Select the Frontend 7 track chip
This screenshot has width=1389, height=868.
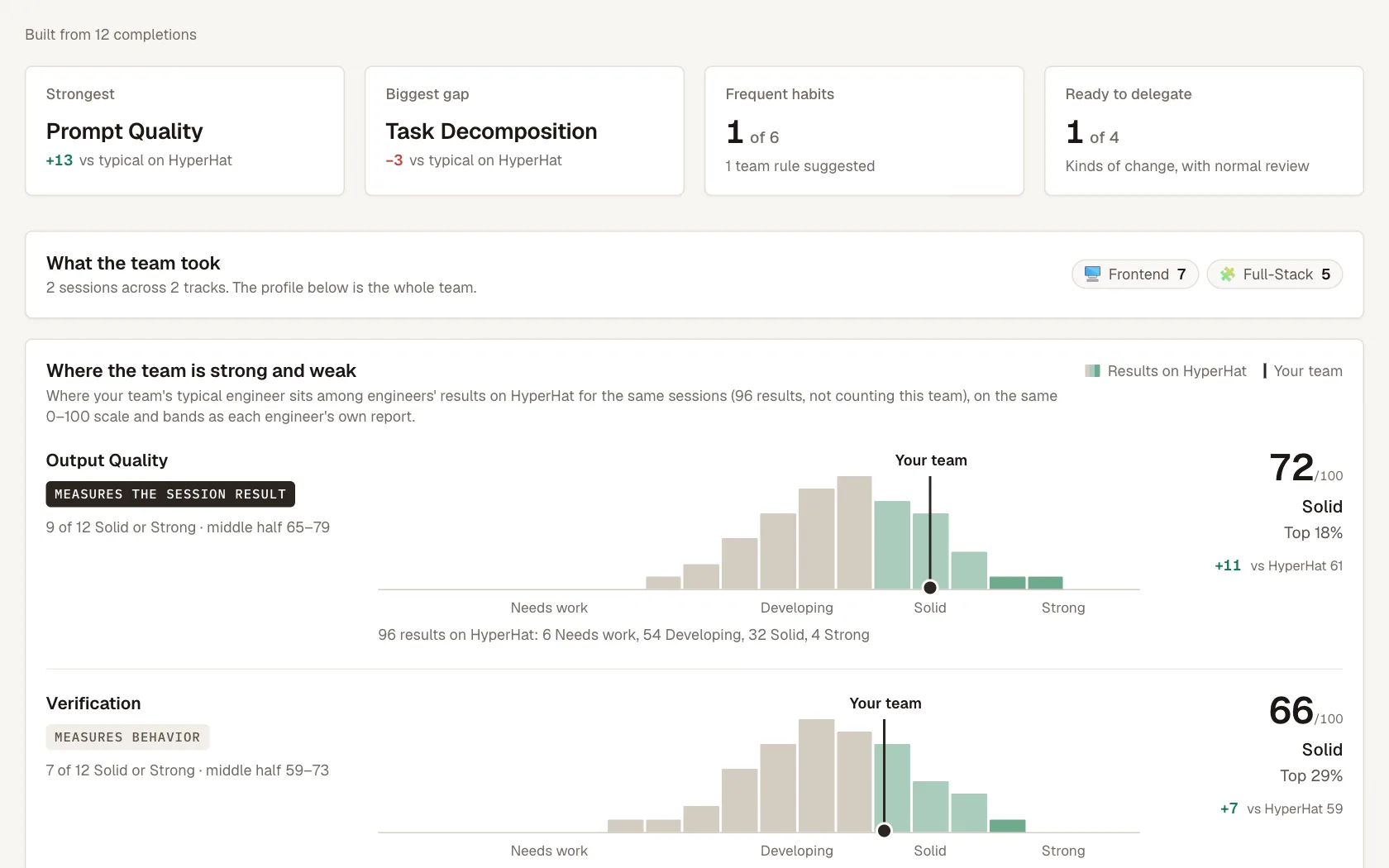[1135, 274]
